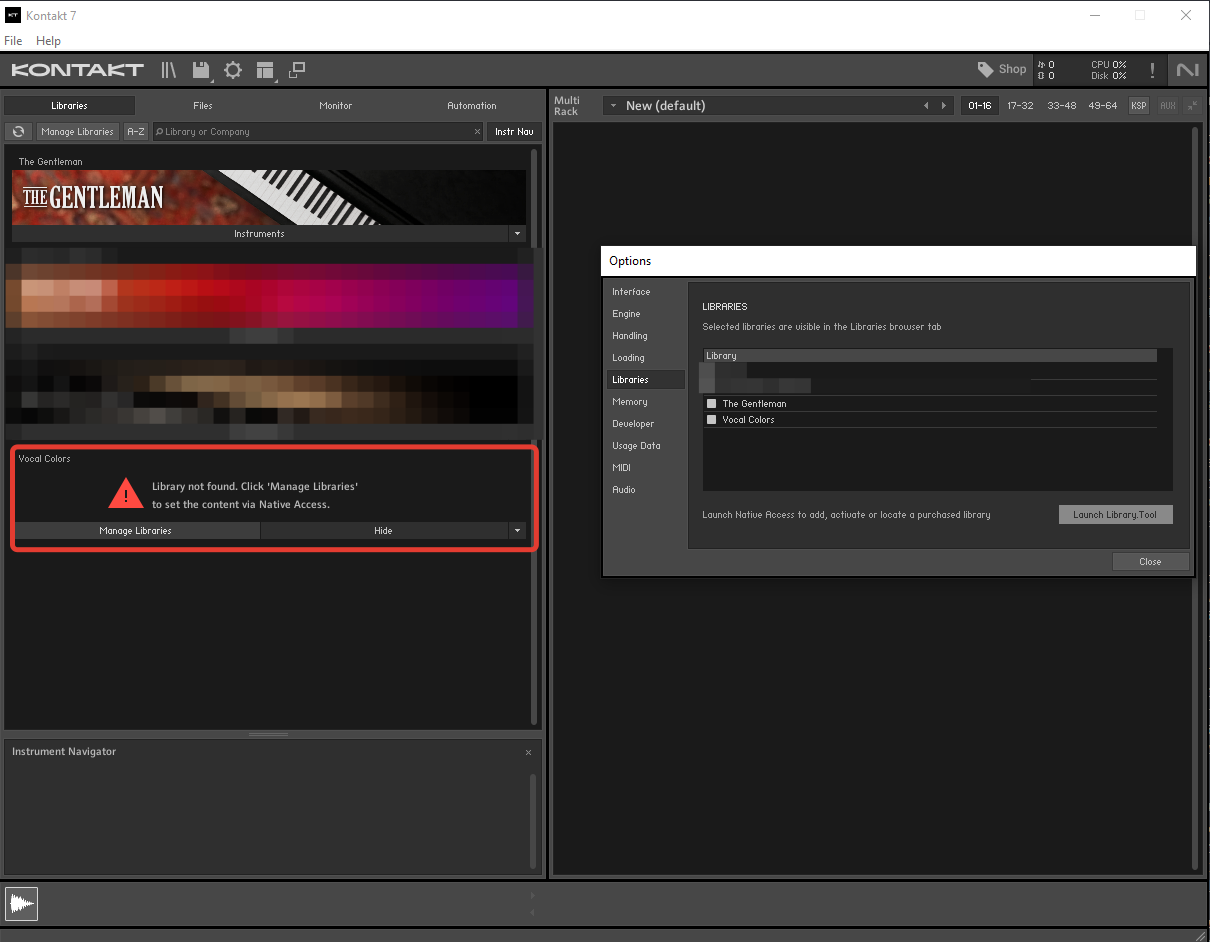Tick The Gentleman library checkbox
This screenshot has width=1210, height=942.
tap(712, 404)
